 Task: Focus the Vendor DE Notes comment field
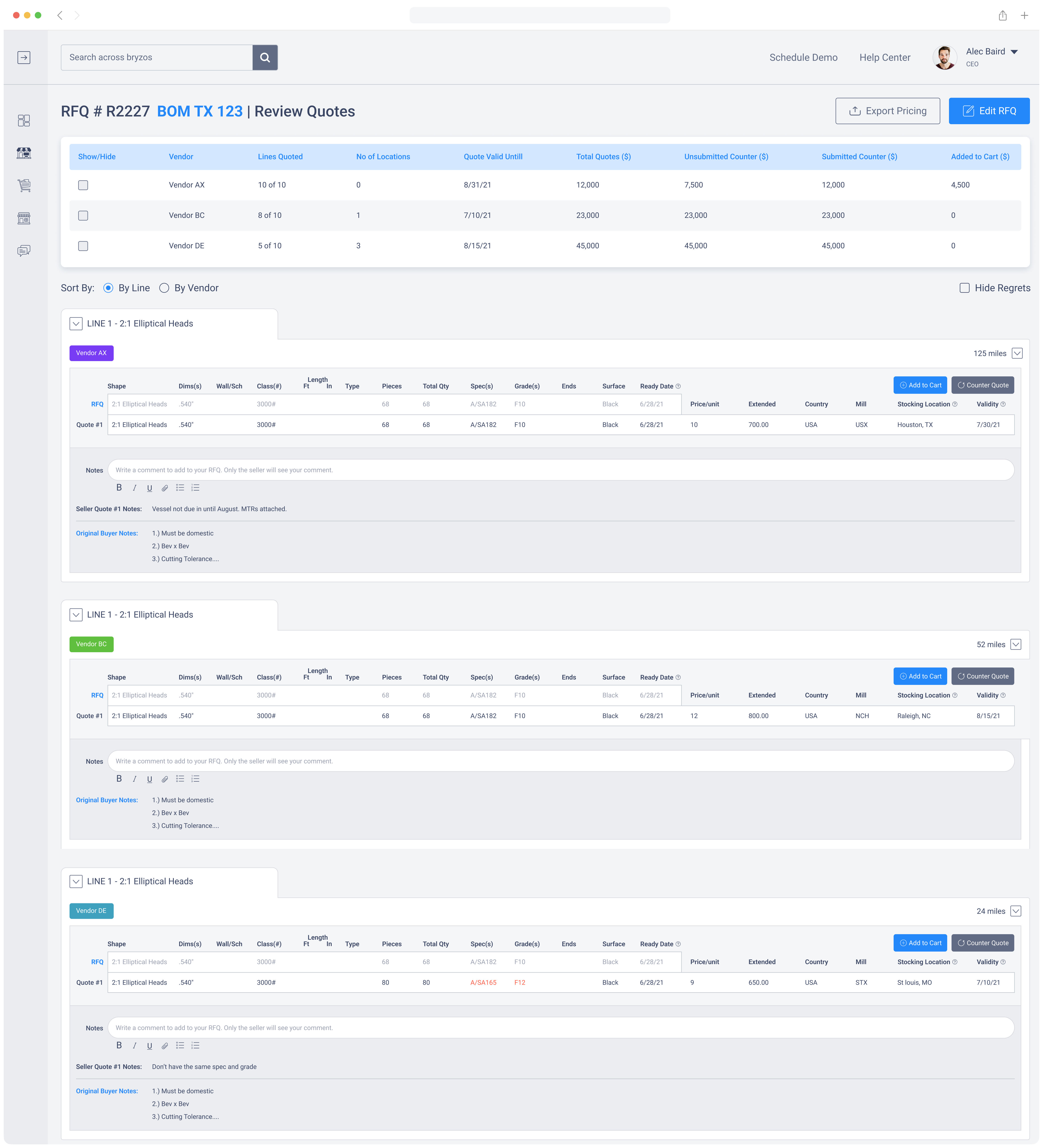click(561, 1028)
